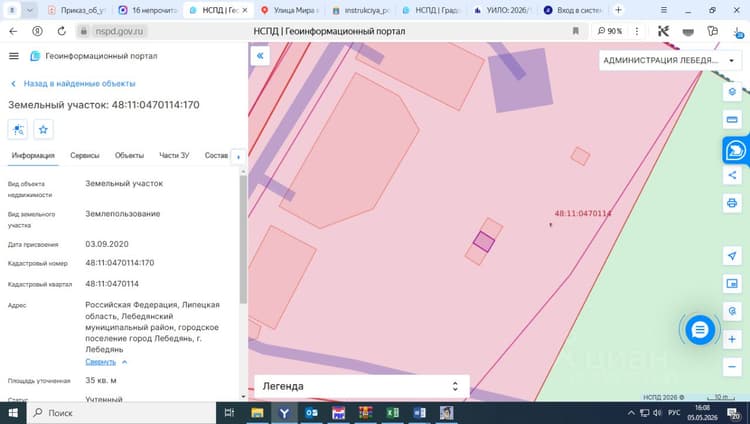This screenshot has height=424, width=750.
Task: Open the map layers icon
Action: 732,91
